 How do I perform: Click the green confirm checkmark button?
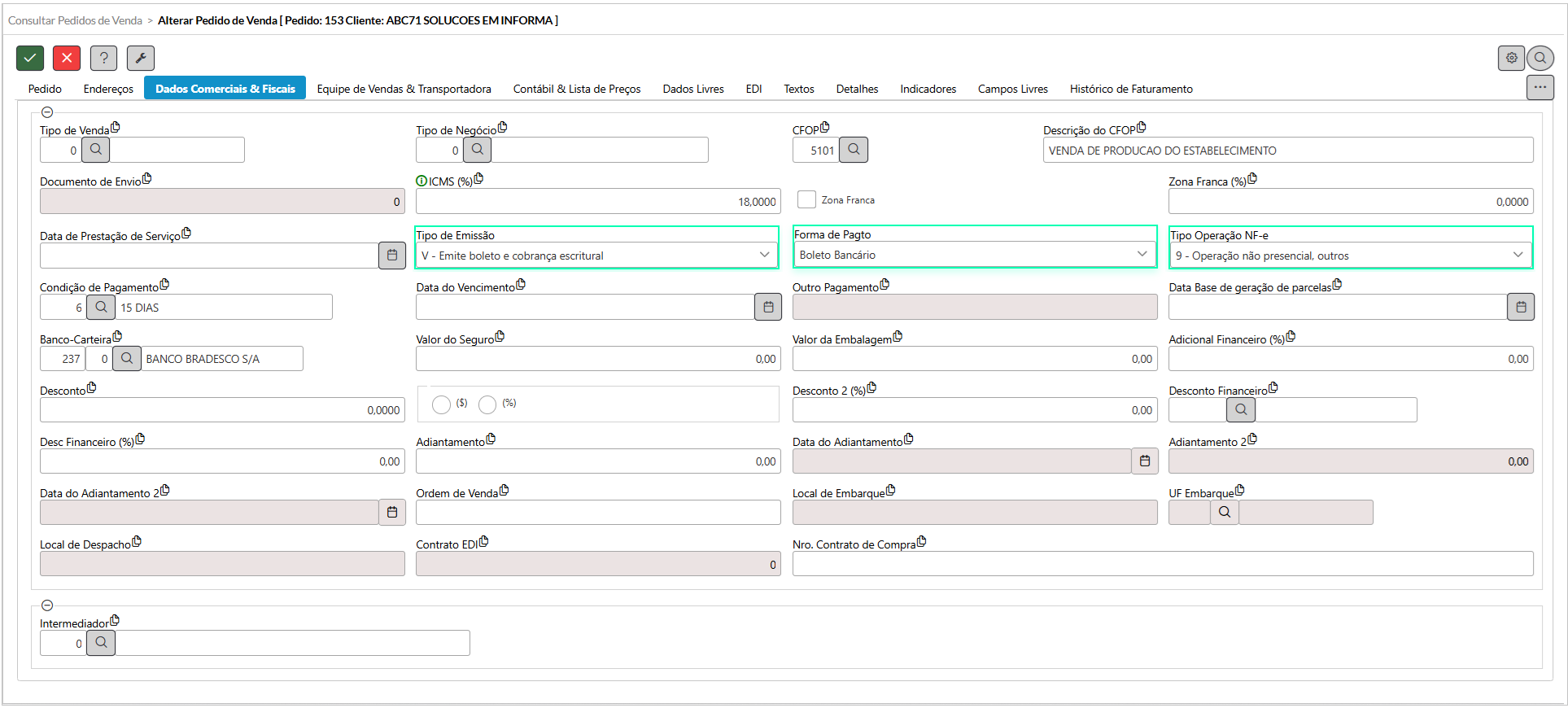[30, 58]
